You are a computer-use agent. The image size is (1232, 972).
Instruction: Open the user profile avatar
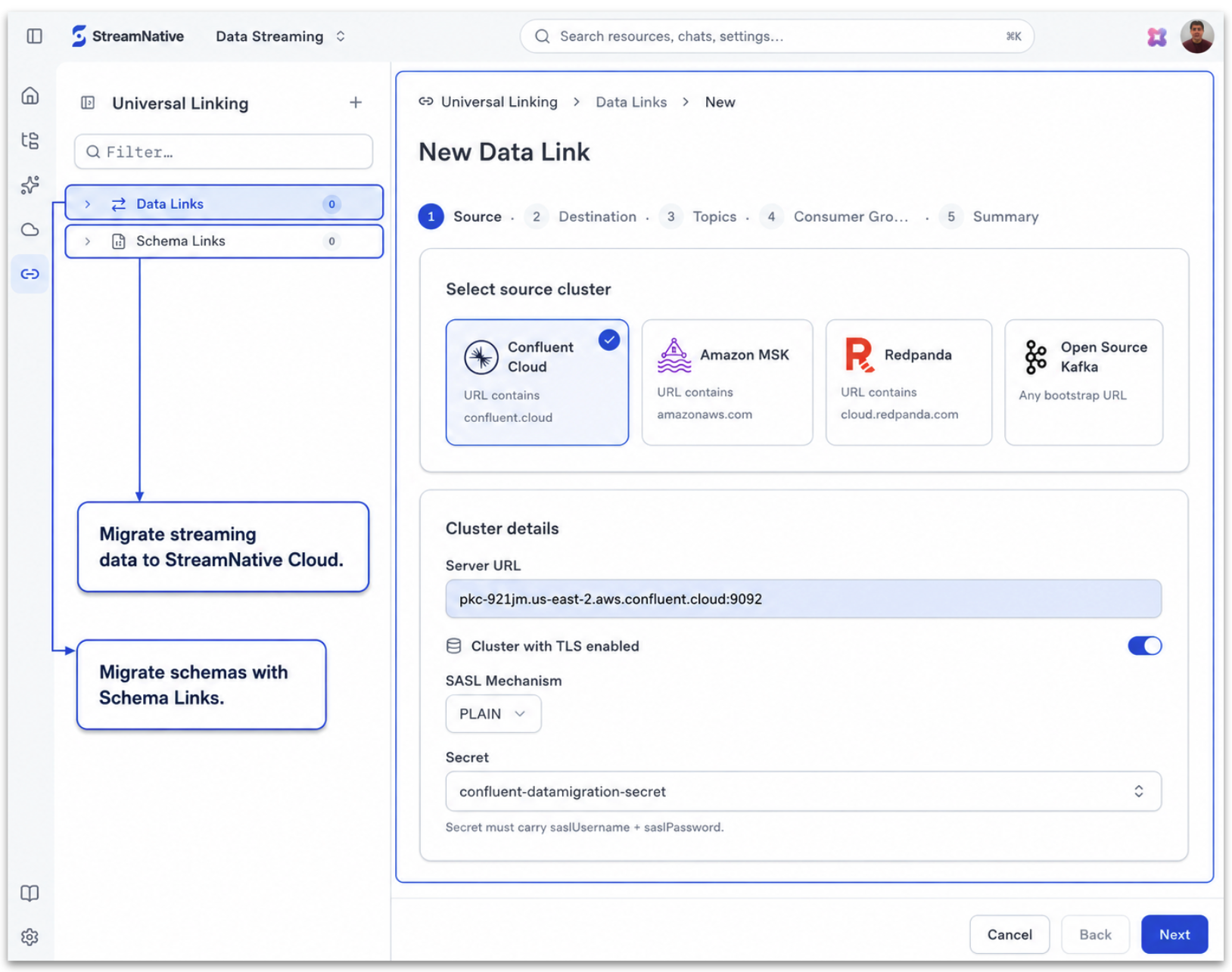(x=1197, y=36)
